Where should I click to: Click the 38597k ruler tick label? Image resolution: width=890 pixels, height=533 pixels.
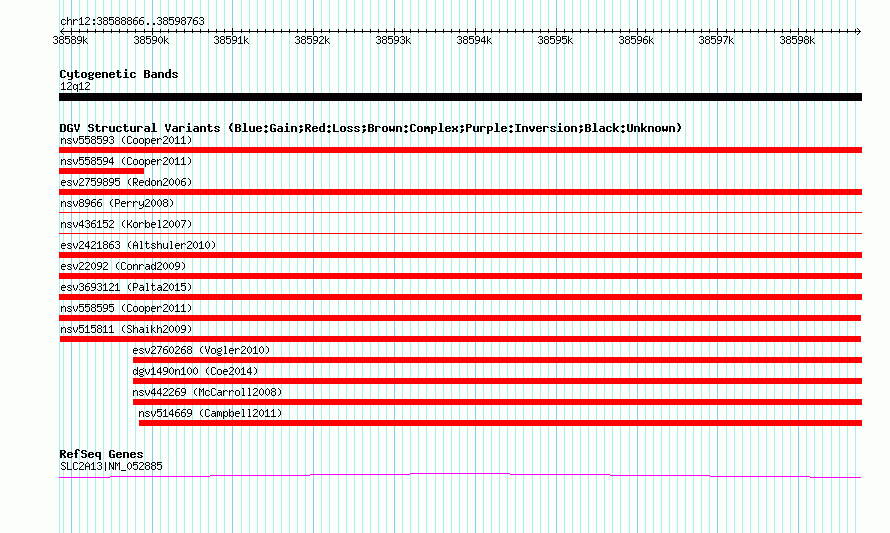pyautogui.click(x=716, y=40)
